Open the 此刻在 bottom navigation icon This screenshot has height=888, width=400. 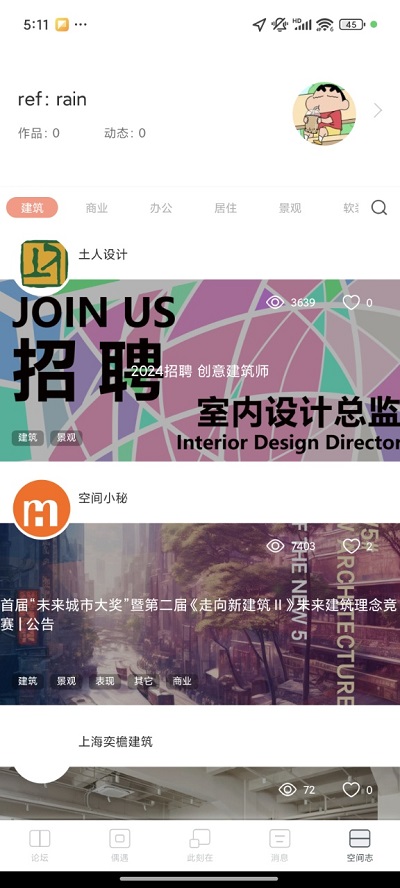[199, 839]
